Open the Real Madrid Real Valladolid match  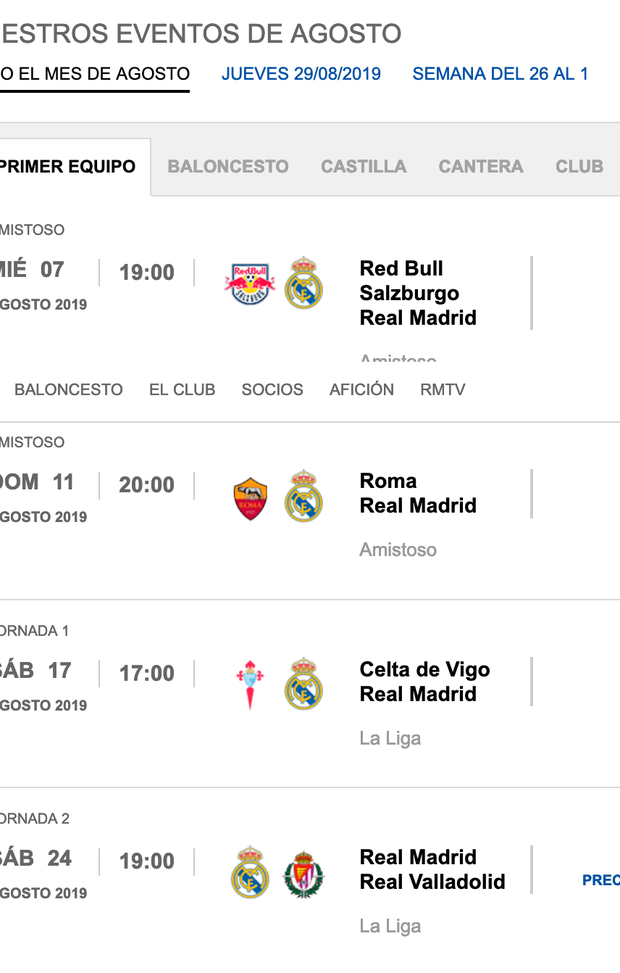coord(432,870)
